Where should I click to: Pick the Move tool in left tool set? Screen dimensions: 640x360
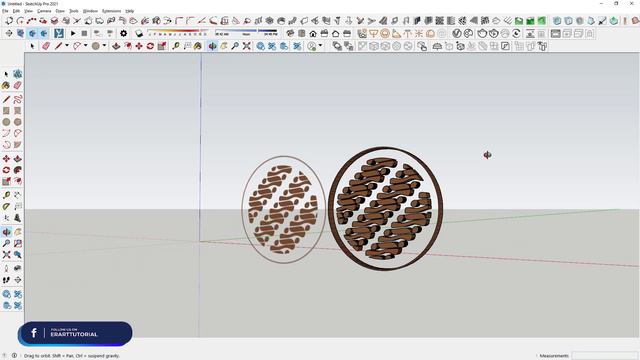(6, 158)
